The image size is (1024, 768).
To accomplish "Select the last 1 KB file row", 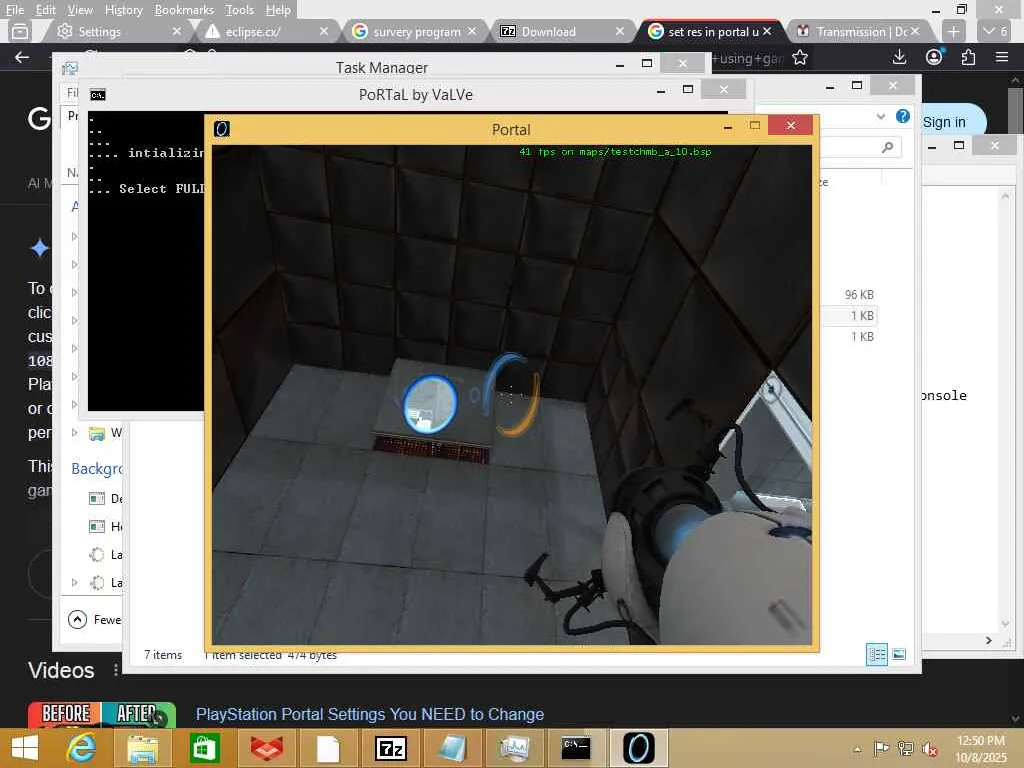I will [x=849, y=336].
